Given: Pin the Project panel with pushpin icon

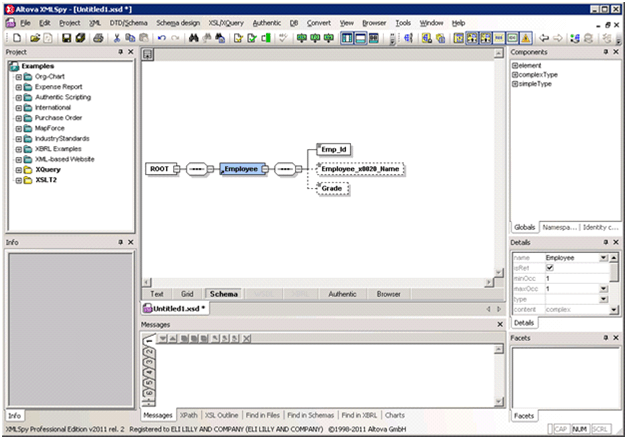Looking at the screenshot, I should [x=120, y=52].
